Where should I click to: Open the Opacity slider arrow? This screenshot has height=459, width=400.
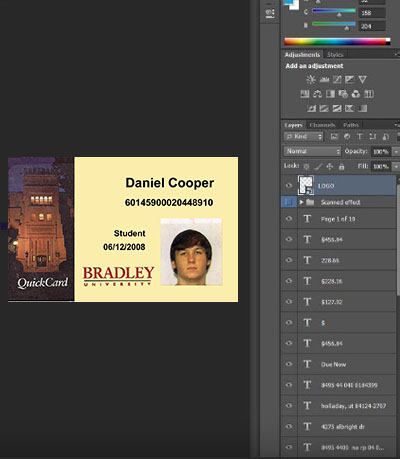396,152
